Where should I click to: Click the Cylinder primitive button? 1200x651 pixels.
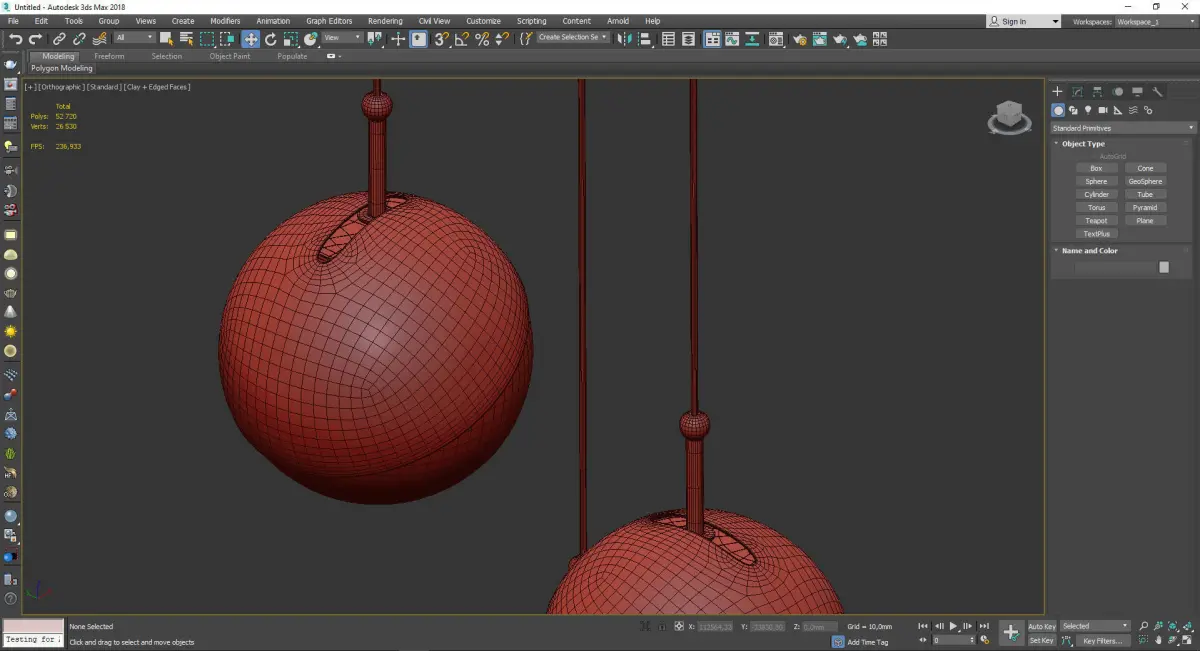coord(1096,195)
